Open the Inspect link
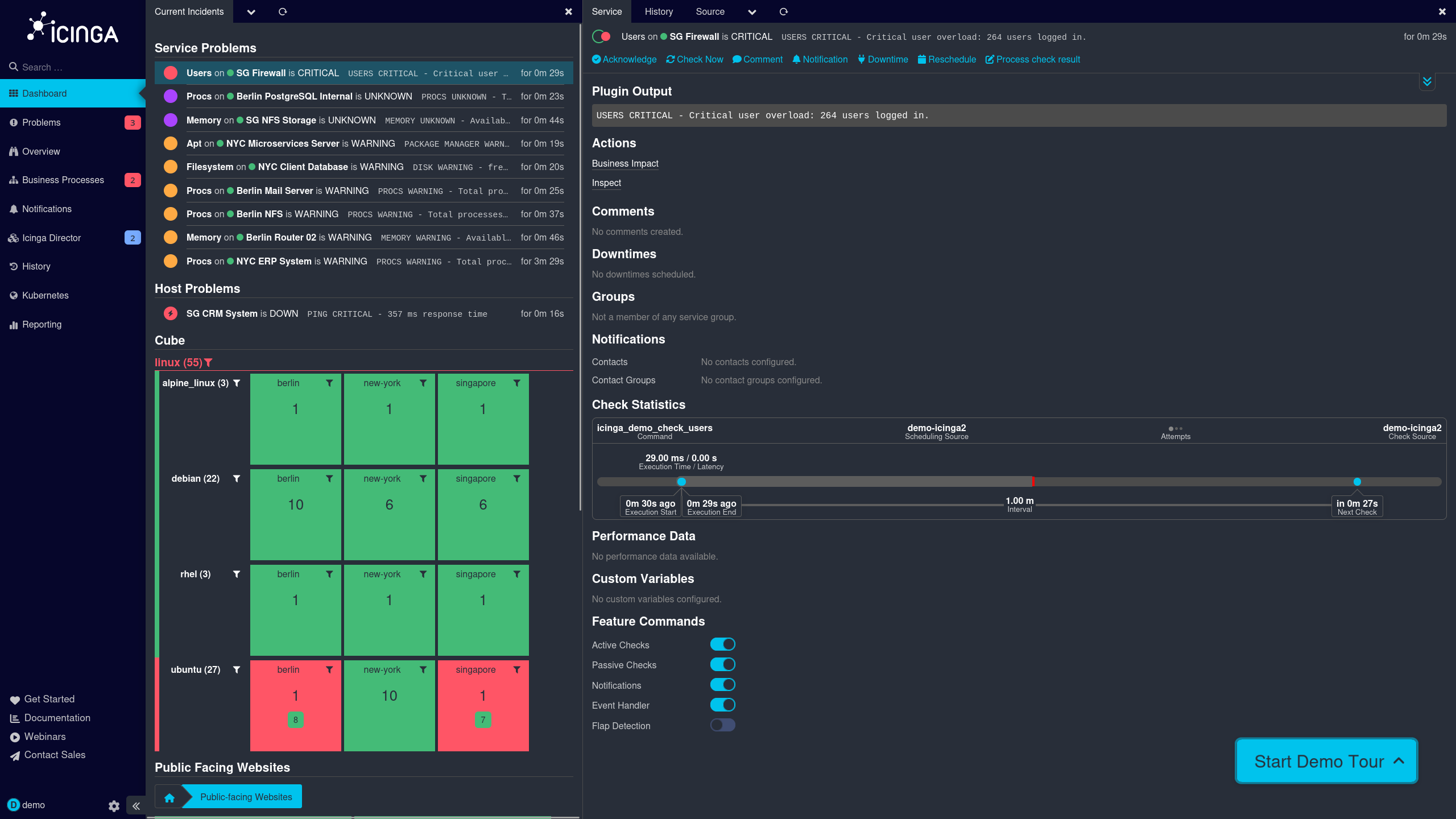1456x819 pixels. [606, 183]
